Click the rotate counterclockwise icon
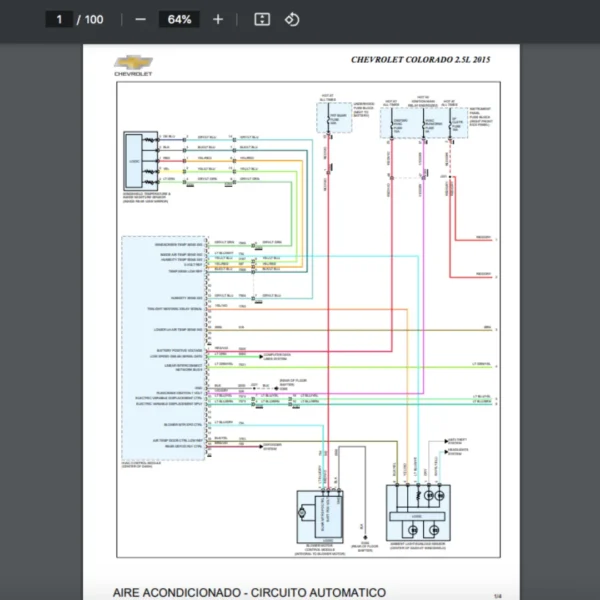Viewport: 600px width, 600px height. point(292,19)
